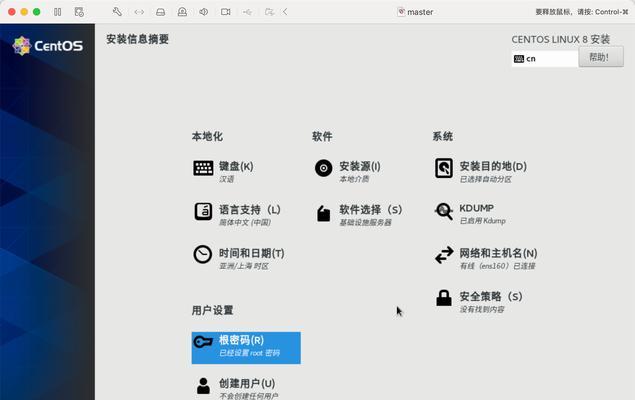Click the 软件 section label

[x=322, y=136]
